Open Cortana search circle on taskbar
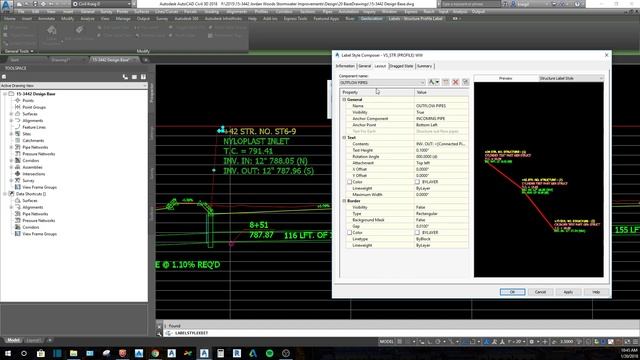 tap(24, 353)
